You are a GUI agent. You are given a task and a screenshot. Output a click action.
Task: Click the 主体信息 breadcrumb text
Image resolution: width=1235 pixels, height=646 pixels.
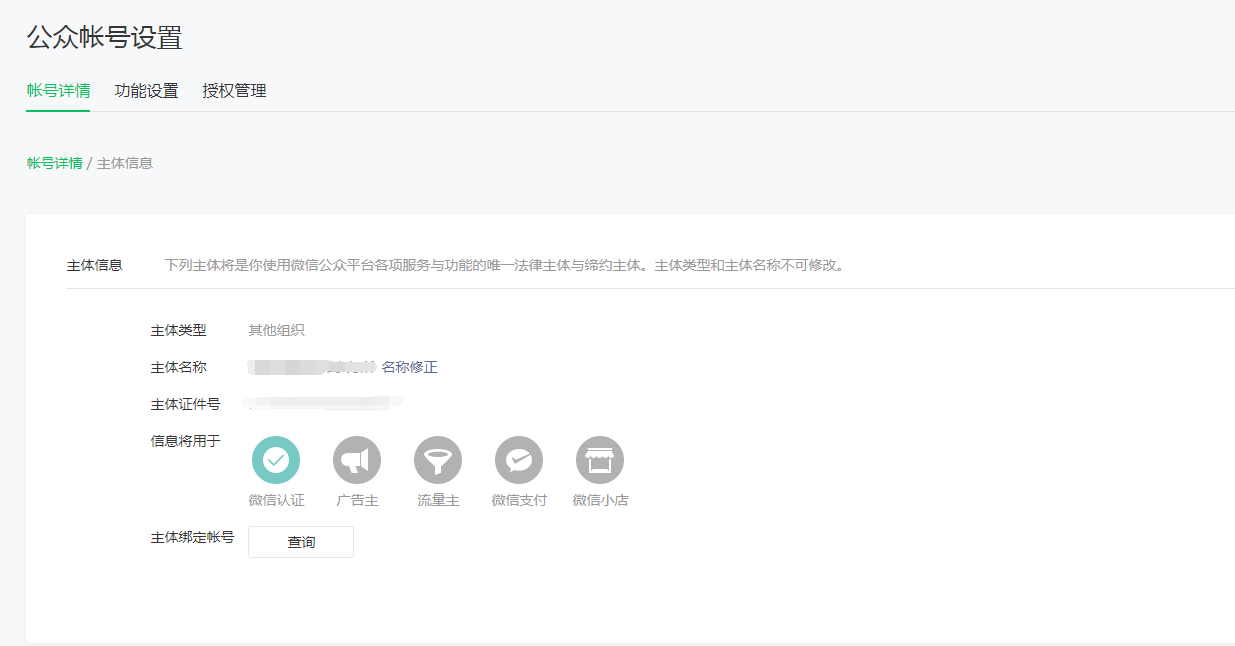point(125,163)
